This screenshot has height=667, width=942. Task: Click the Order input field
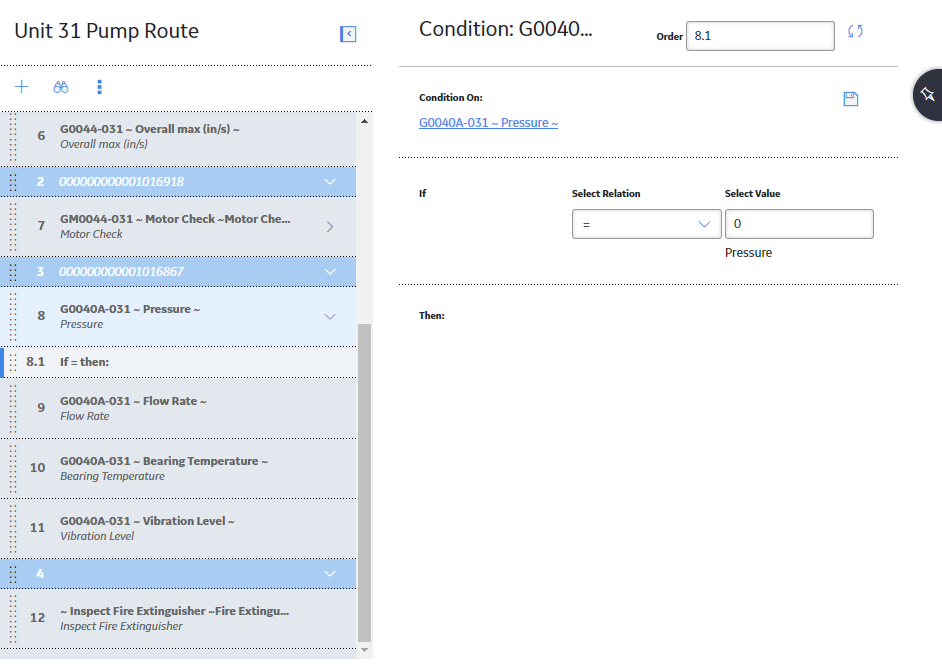pyautogui.click(x=760, y=36)
